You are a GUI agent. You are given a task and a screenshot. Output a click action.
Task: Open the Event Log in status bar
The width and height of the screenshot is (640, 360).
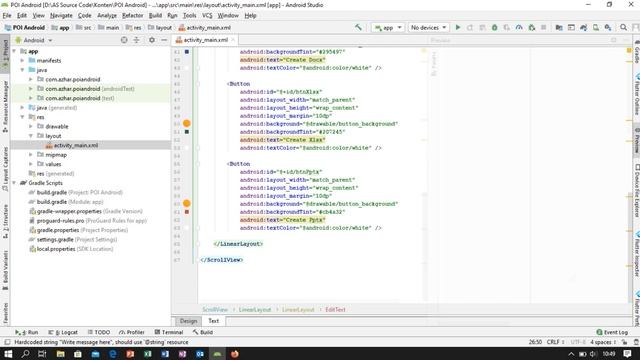(x=612, y=332)
